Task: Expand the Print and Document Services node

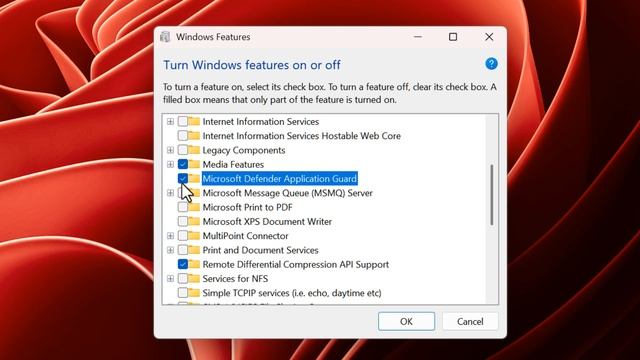Action: [170, 250]
